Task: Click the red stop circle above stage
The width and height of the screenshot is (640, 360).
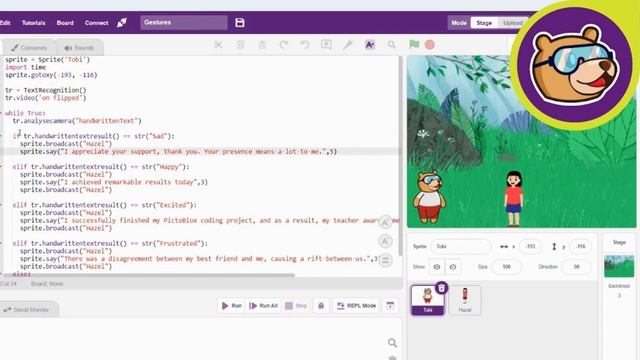Action: (x=429, y=44)
